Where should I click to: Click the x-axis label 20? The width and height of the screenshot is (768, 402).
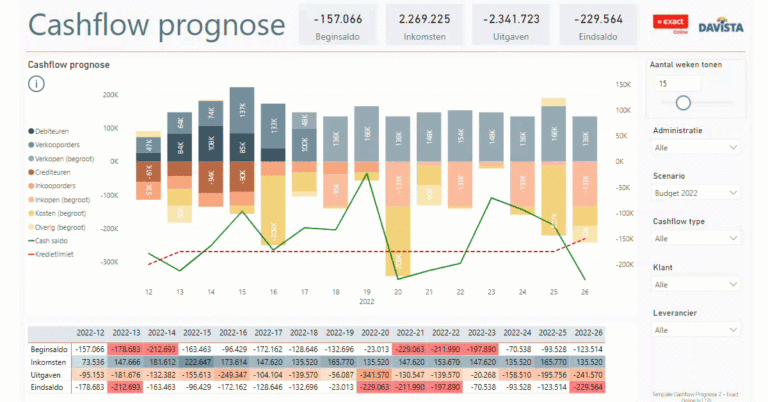coord(398,292)
